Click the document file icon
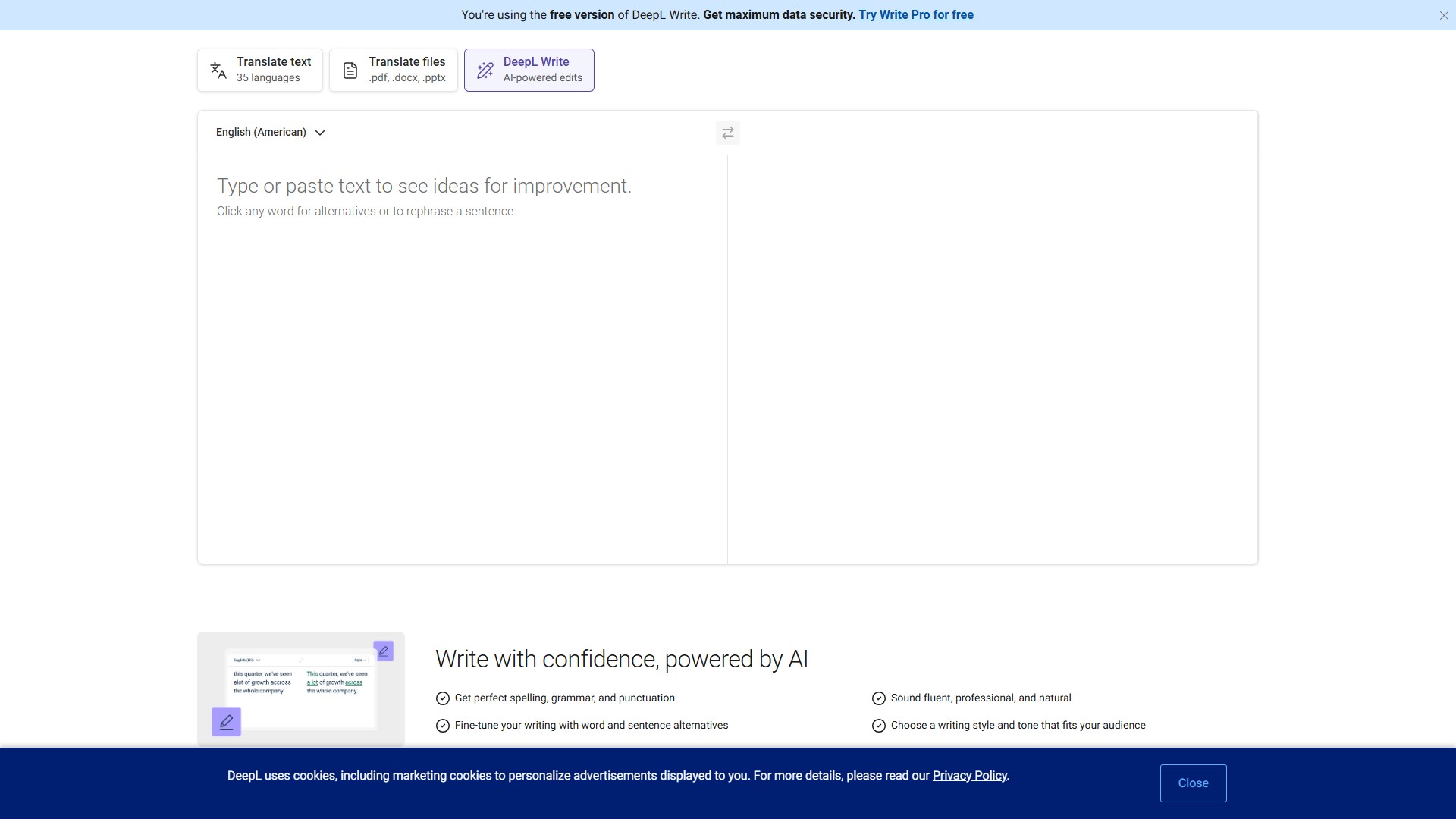 350,71
